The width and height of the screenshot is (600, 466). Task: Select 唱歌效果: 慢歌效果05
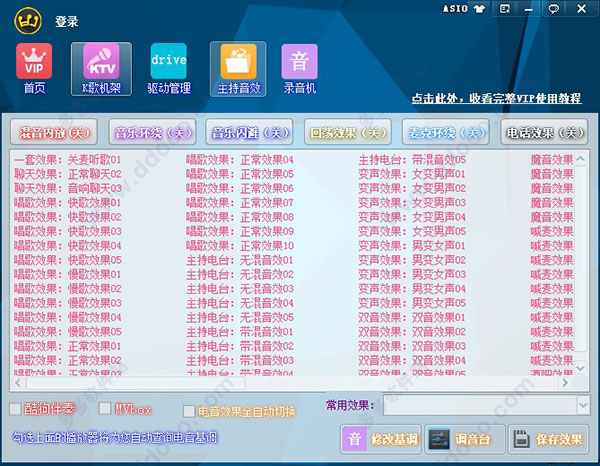pyautogui.click(x=67, y=332)
